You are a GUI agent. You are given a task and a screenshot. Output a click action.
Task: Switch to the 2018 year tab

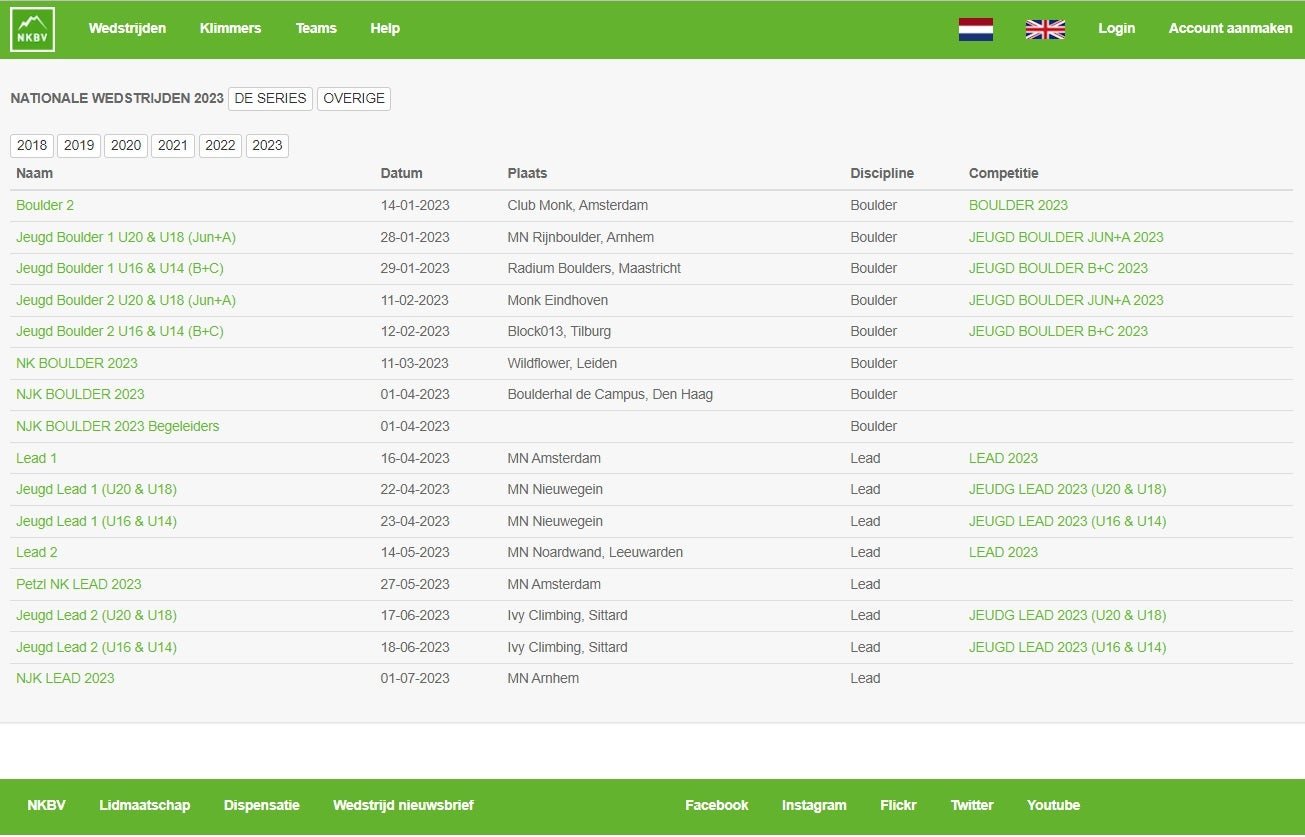click(32, 145)
